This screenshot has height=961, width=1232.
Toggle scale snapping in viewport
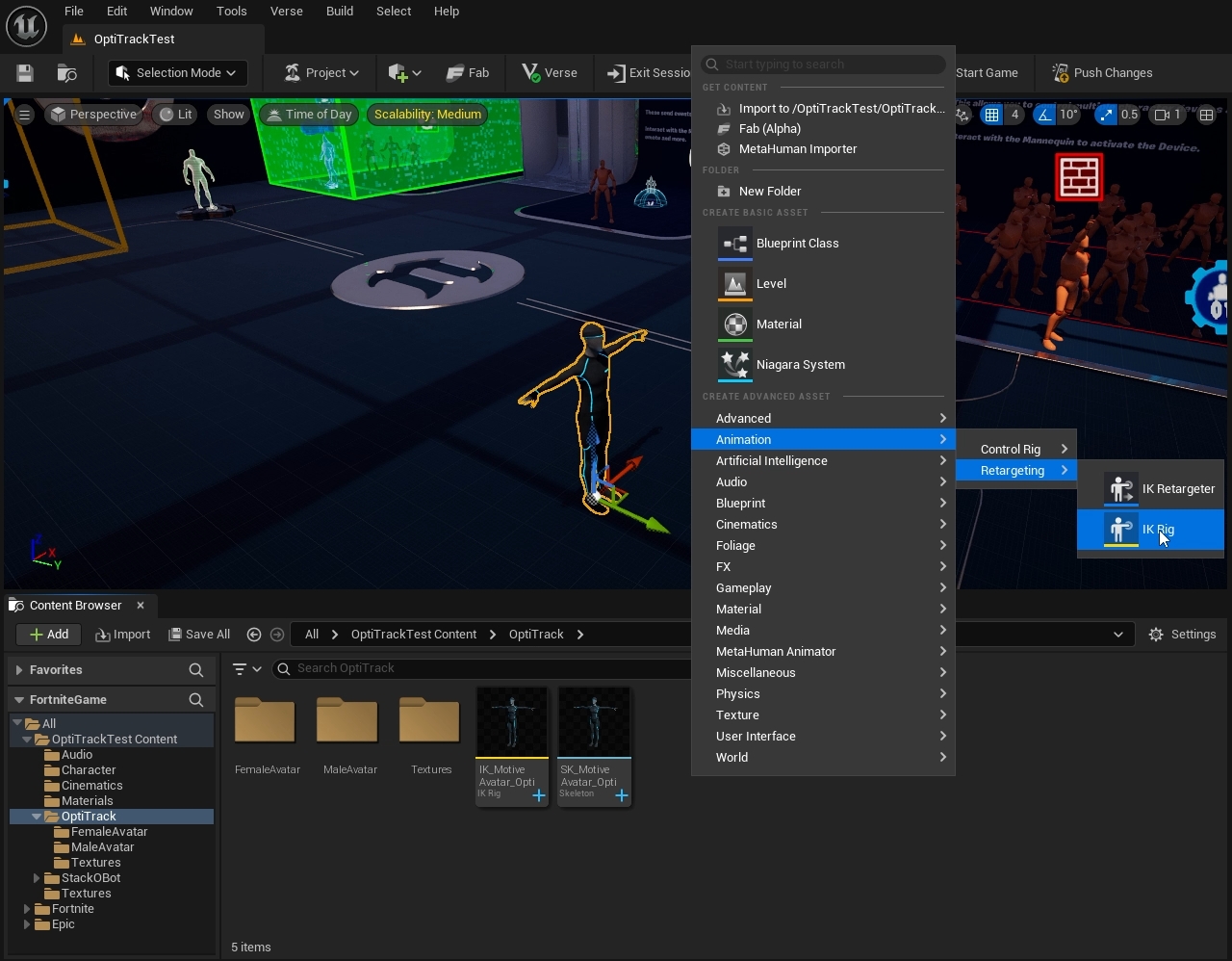pos(1106,115)
